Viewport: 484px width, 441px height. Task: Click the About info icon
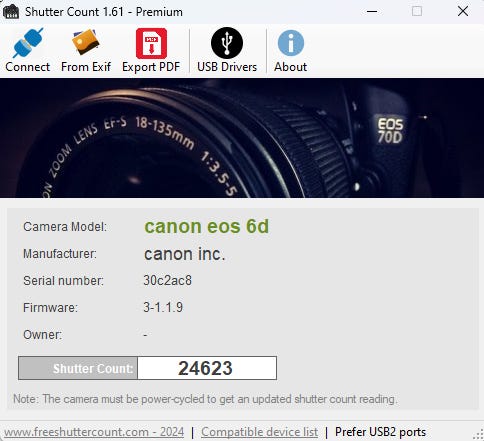pos(291,43)
